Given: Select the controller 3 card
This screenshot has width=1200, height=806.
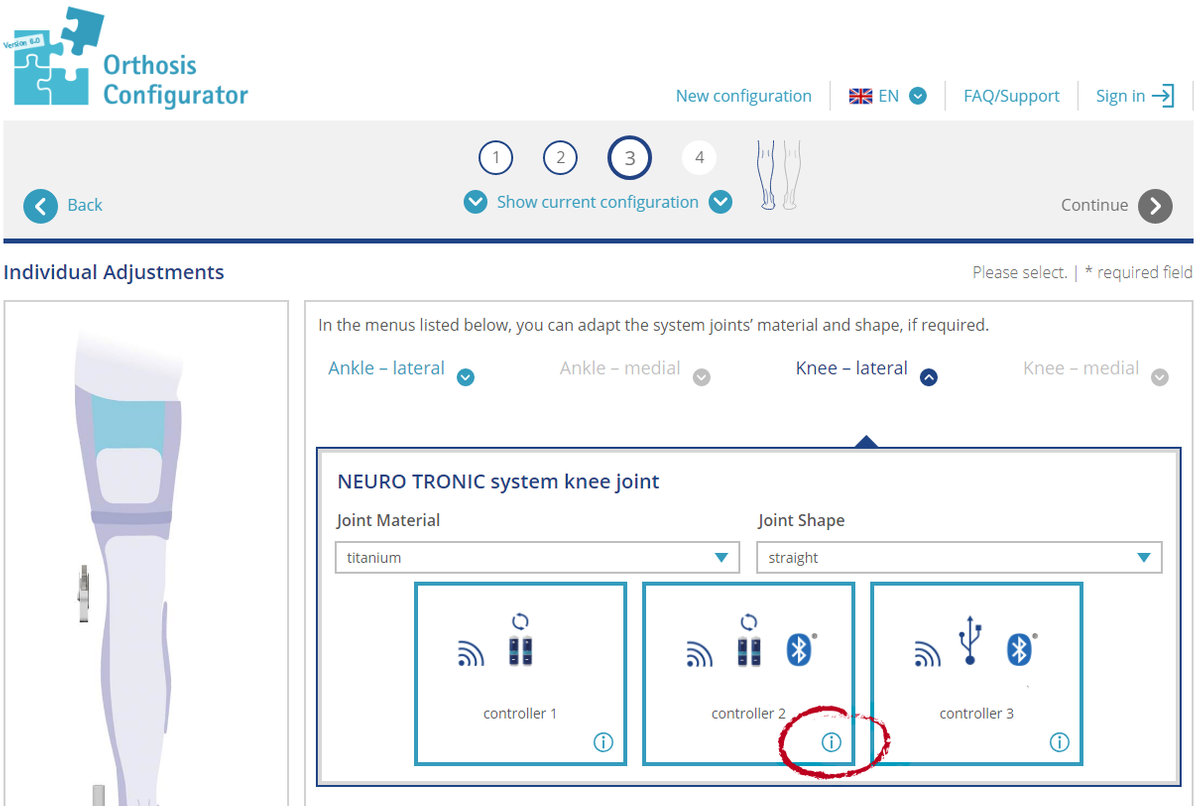Looking at the screenshot, I should [976, 674].
